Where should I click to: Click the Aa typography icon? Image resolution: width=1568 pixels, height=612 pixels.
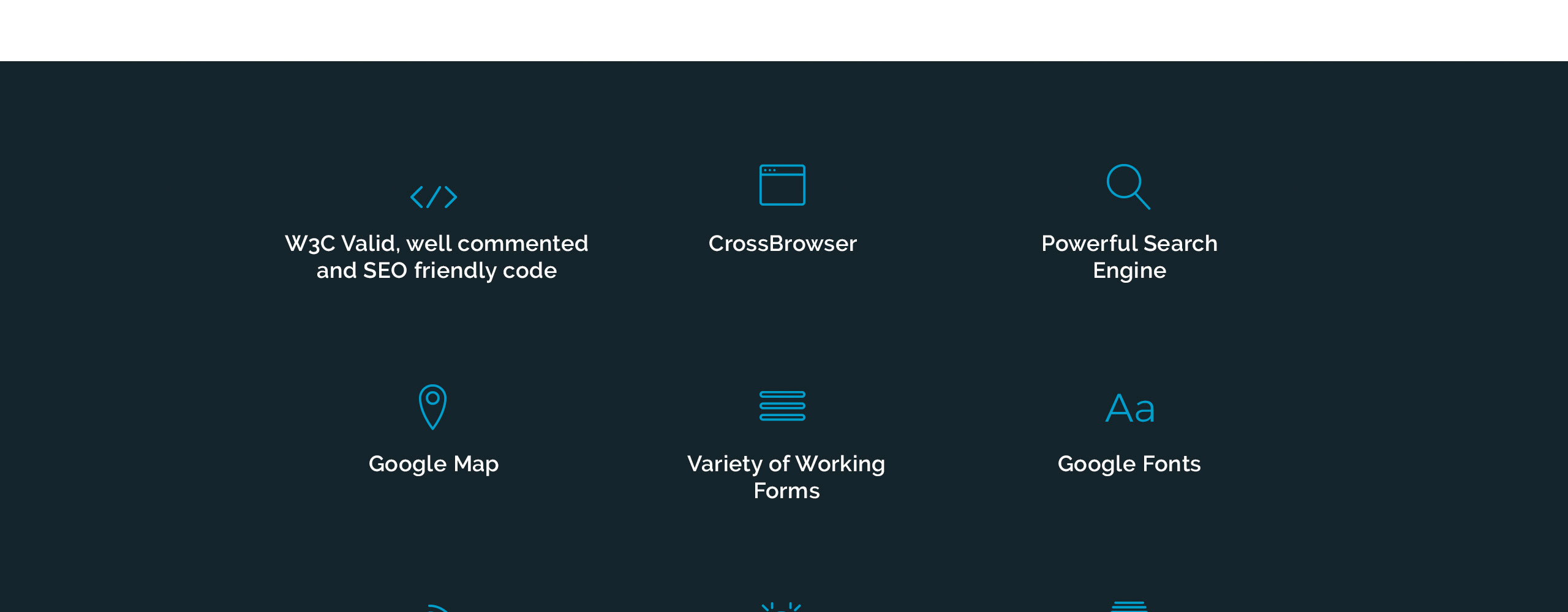pyautogui.click(x=1130, y=408)
